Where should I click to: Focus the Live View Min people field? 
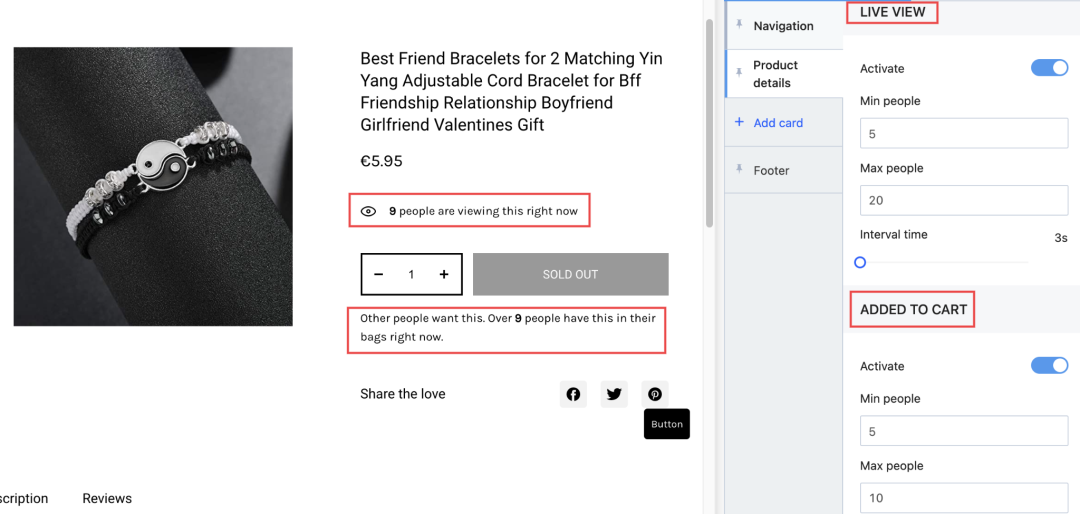tap(964, 134)
